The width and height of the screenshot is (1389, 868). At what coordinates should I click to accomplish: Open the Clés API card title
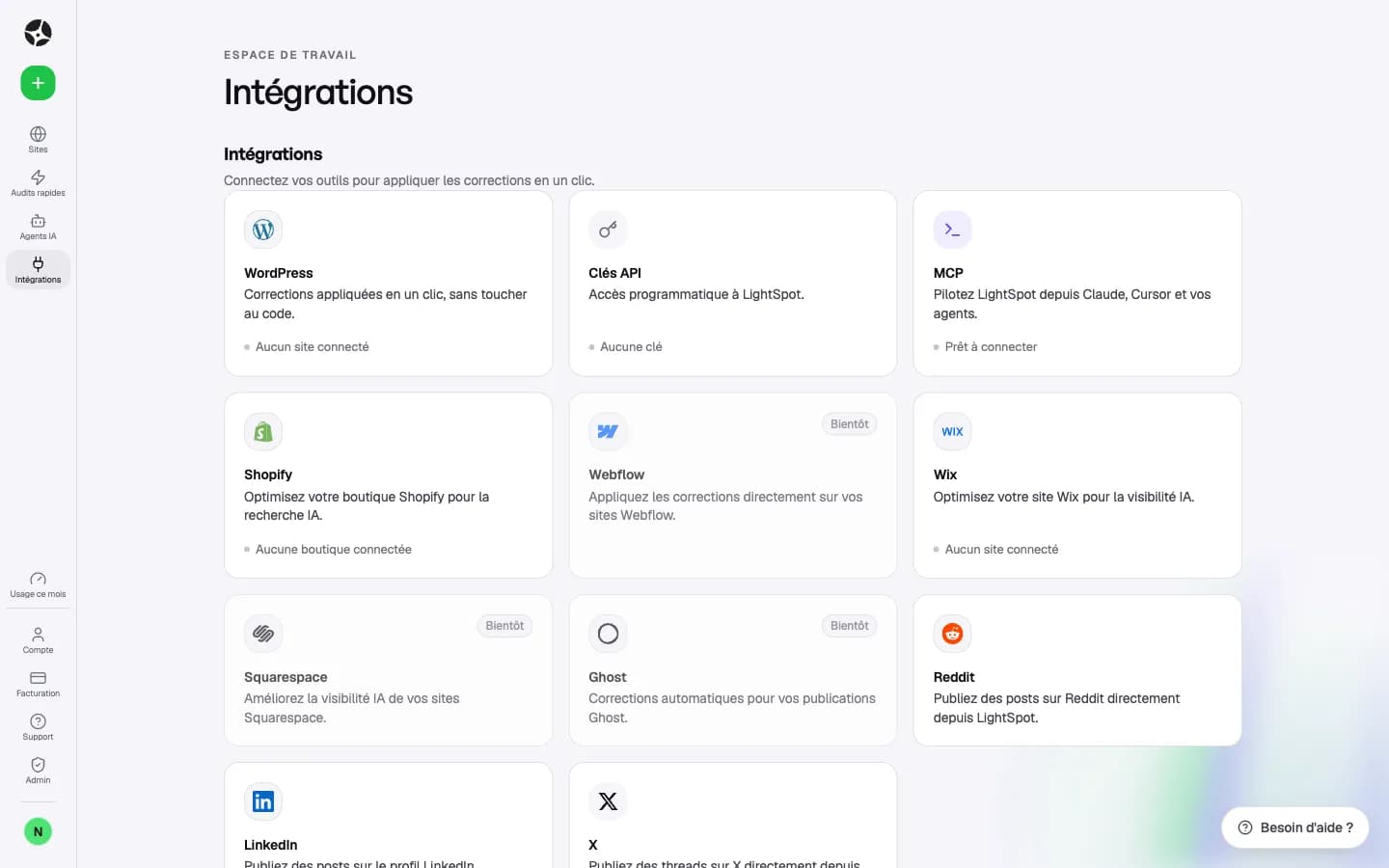[x=614, y=273]
